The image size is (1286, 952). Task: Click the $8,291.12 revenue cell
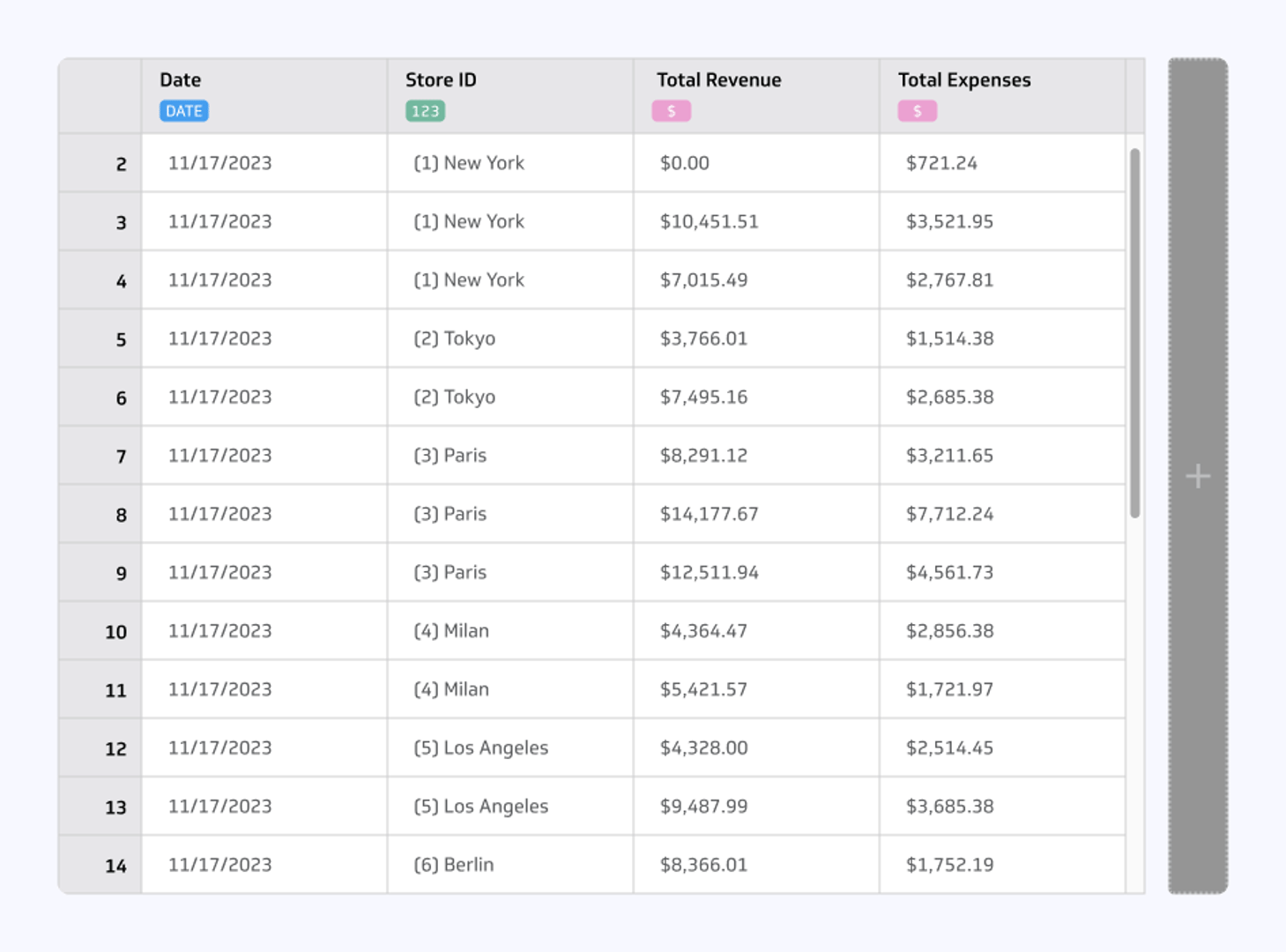756,456
